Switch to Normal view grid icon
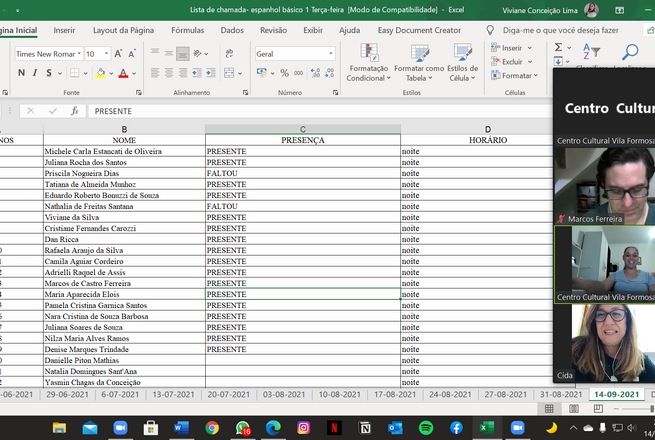The image size is (655, 440). 549,409
